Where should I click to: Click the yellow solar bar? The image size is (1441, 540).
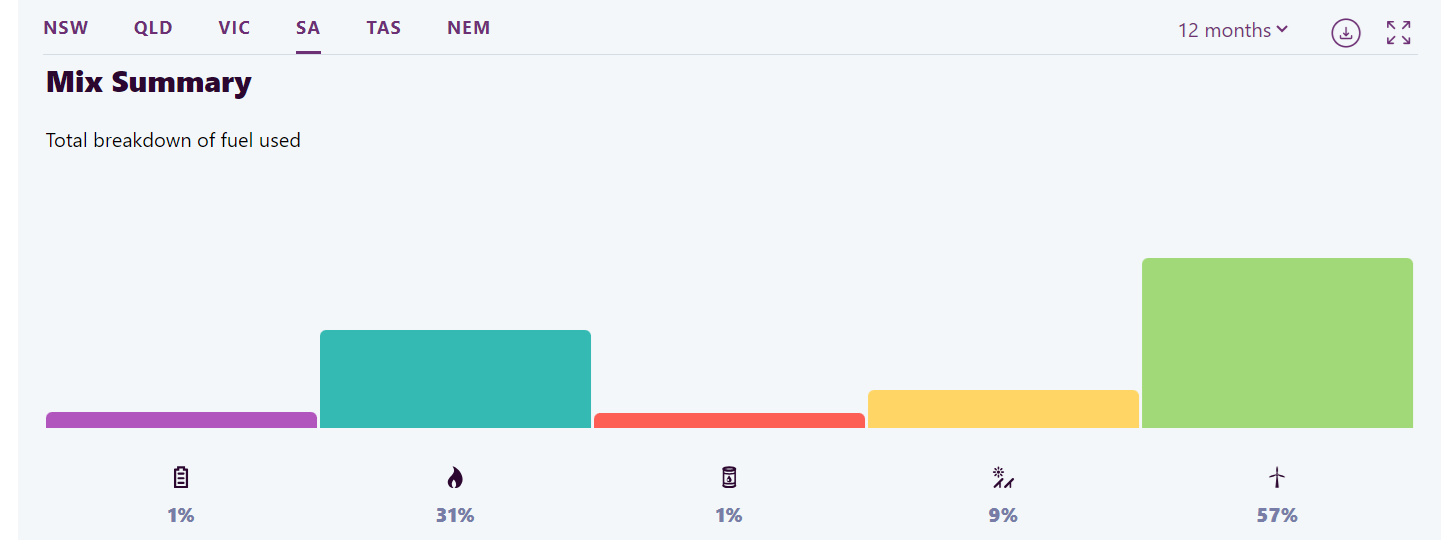[1003, 409]
